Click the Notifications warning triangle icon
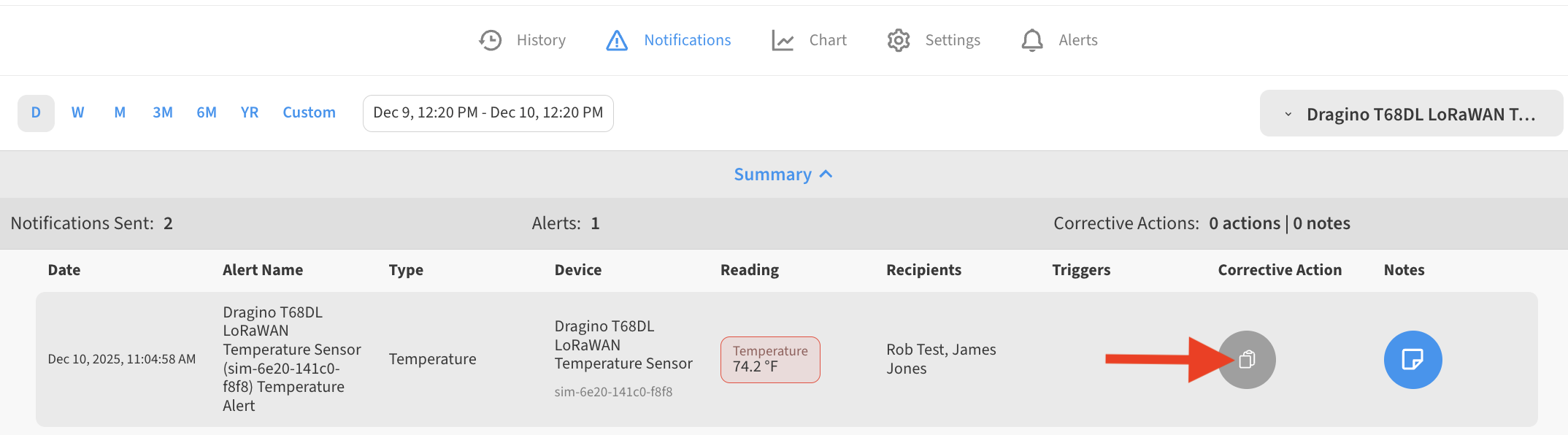 (x=617, y=40)
